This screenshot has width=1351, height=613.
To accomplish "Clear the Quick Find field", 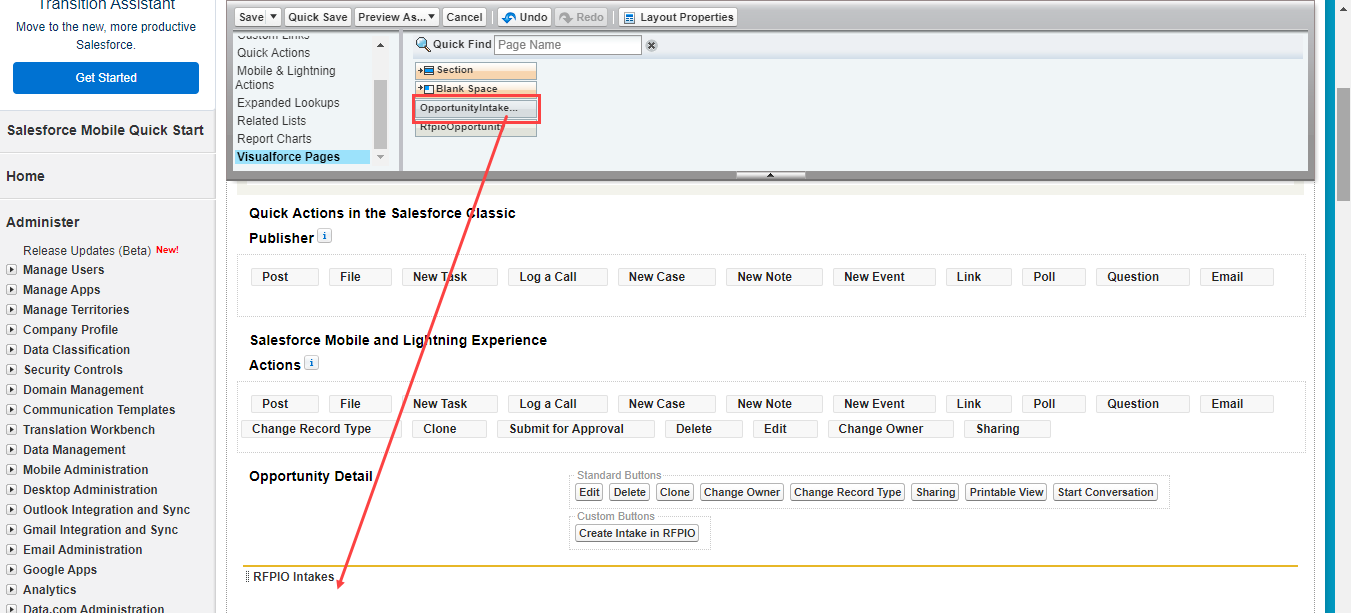I will click(x=651, y=45).
